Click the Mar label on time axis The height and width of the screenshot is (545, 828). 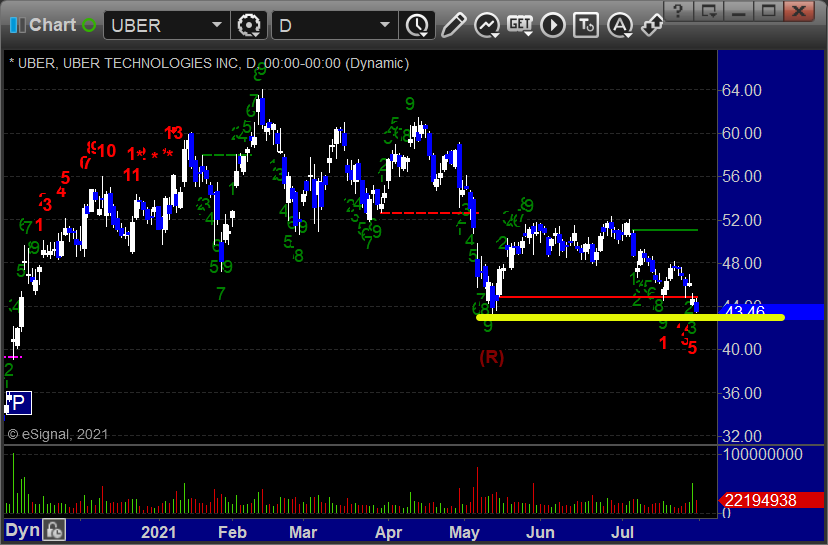(303, 532)
